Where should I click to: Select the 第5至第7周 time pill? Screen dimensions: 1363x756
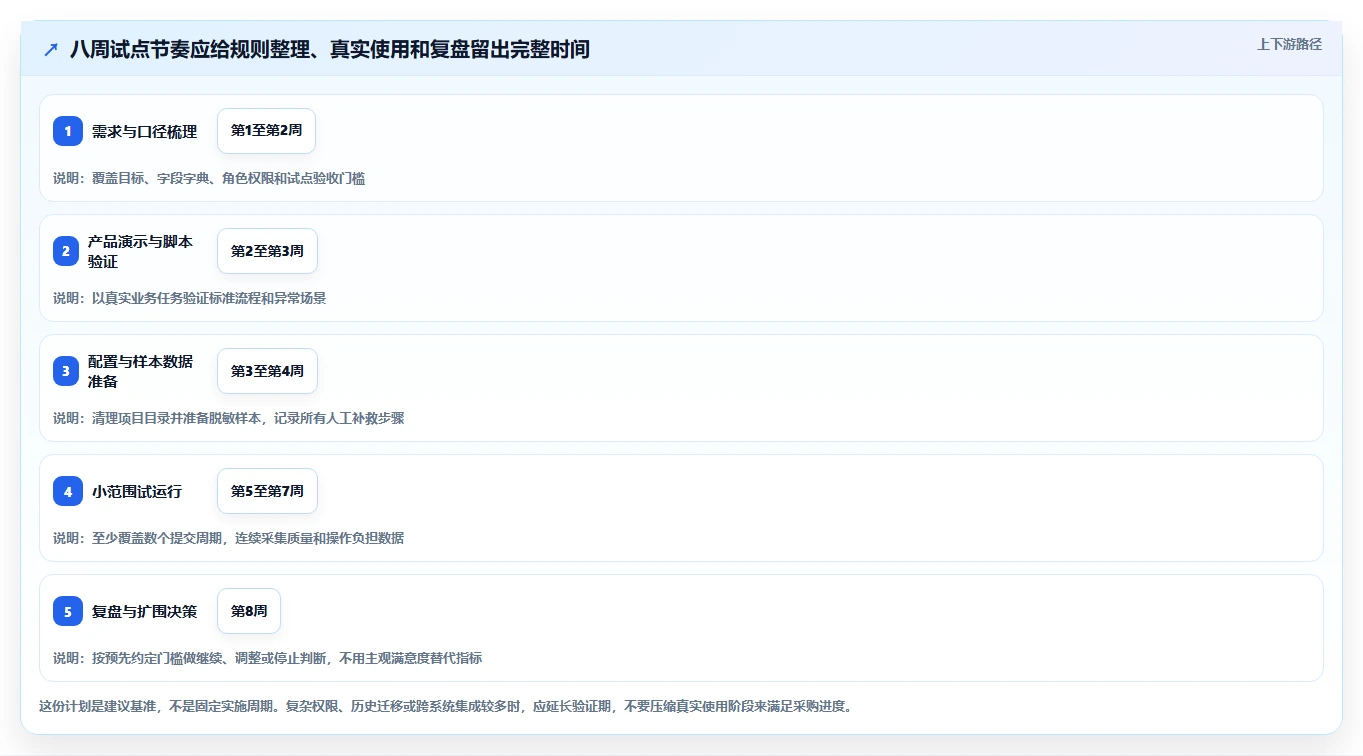pos(267,491)
